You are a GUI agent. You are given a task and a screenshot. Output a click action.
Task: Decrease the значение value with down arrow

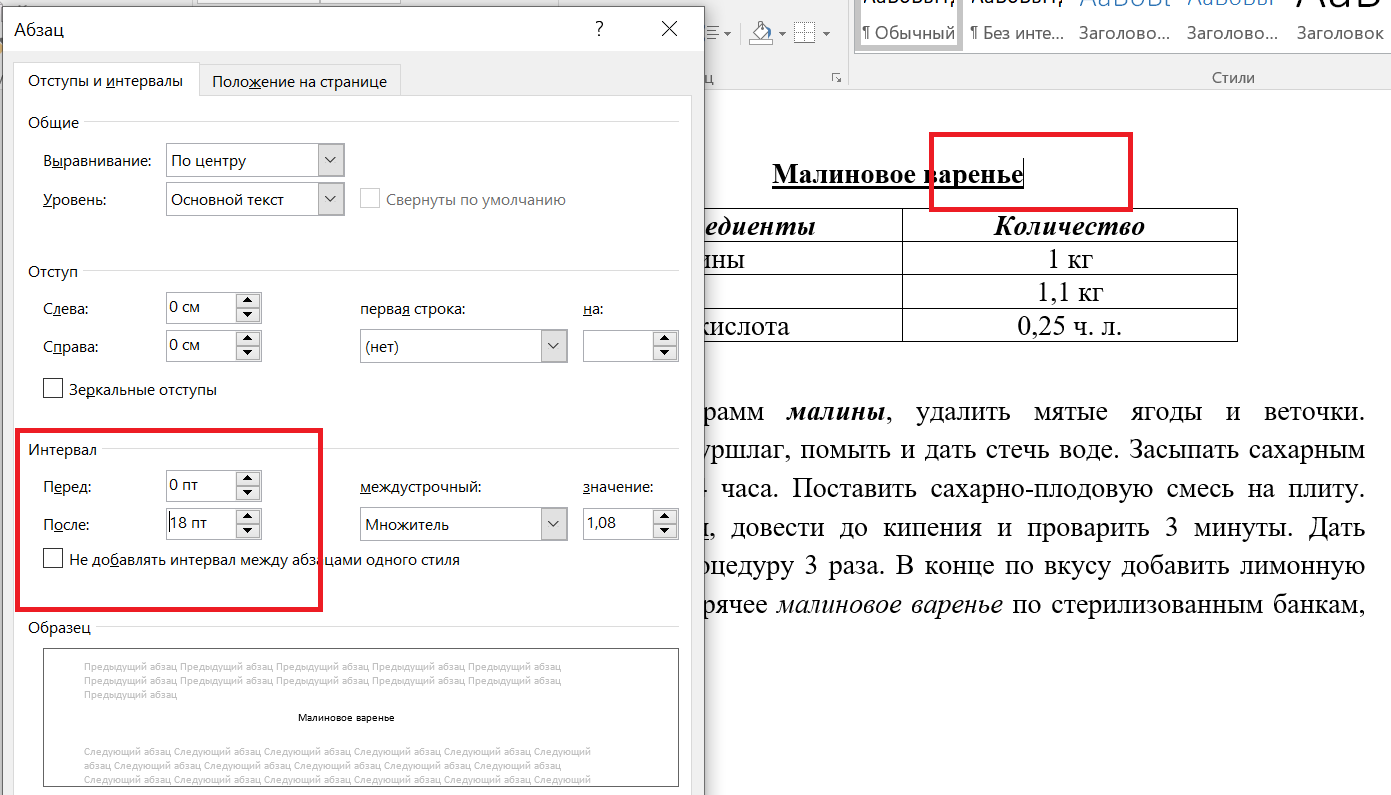[665, 531]
